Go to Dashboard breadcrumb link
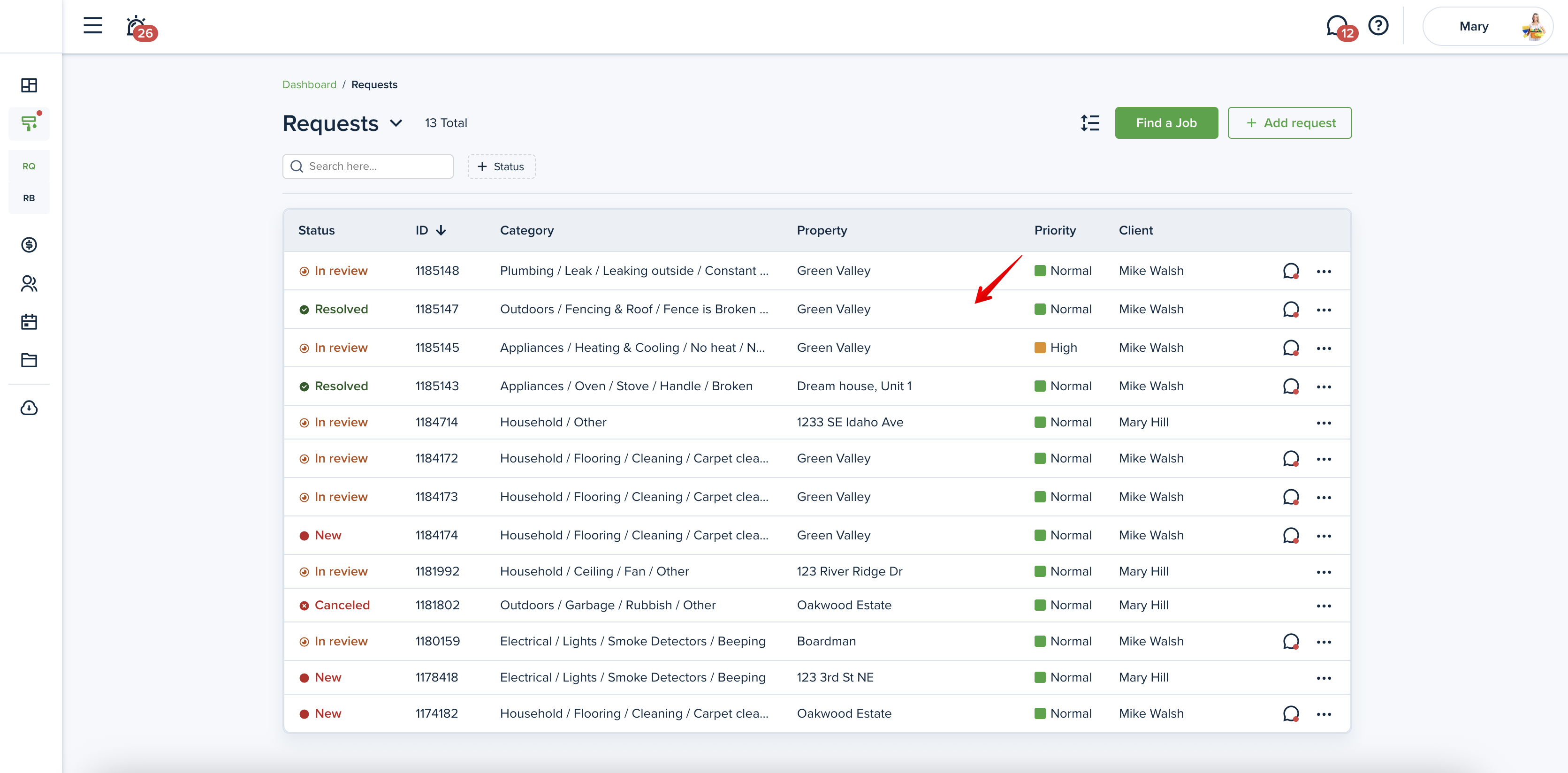The image size is (1568, 773). pyautogui.click(x=309, y=84)
